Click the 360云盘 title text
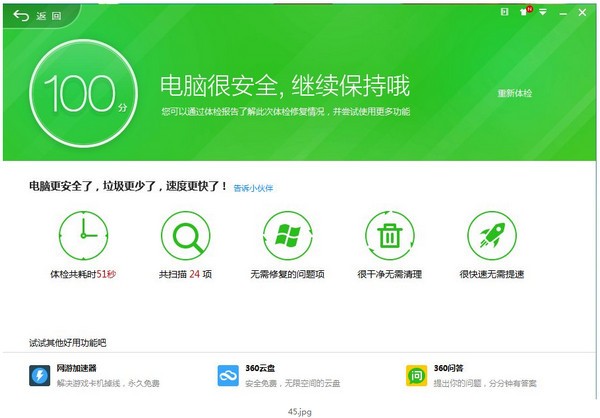 (260, 368)
